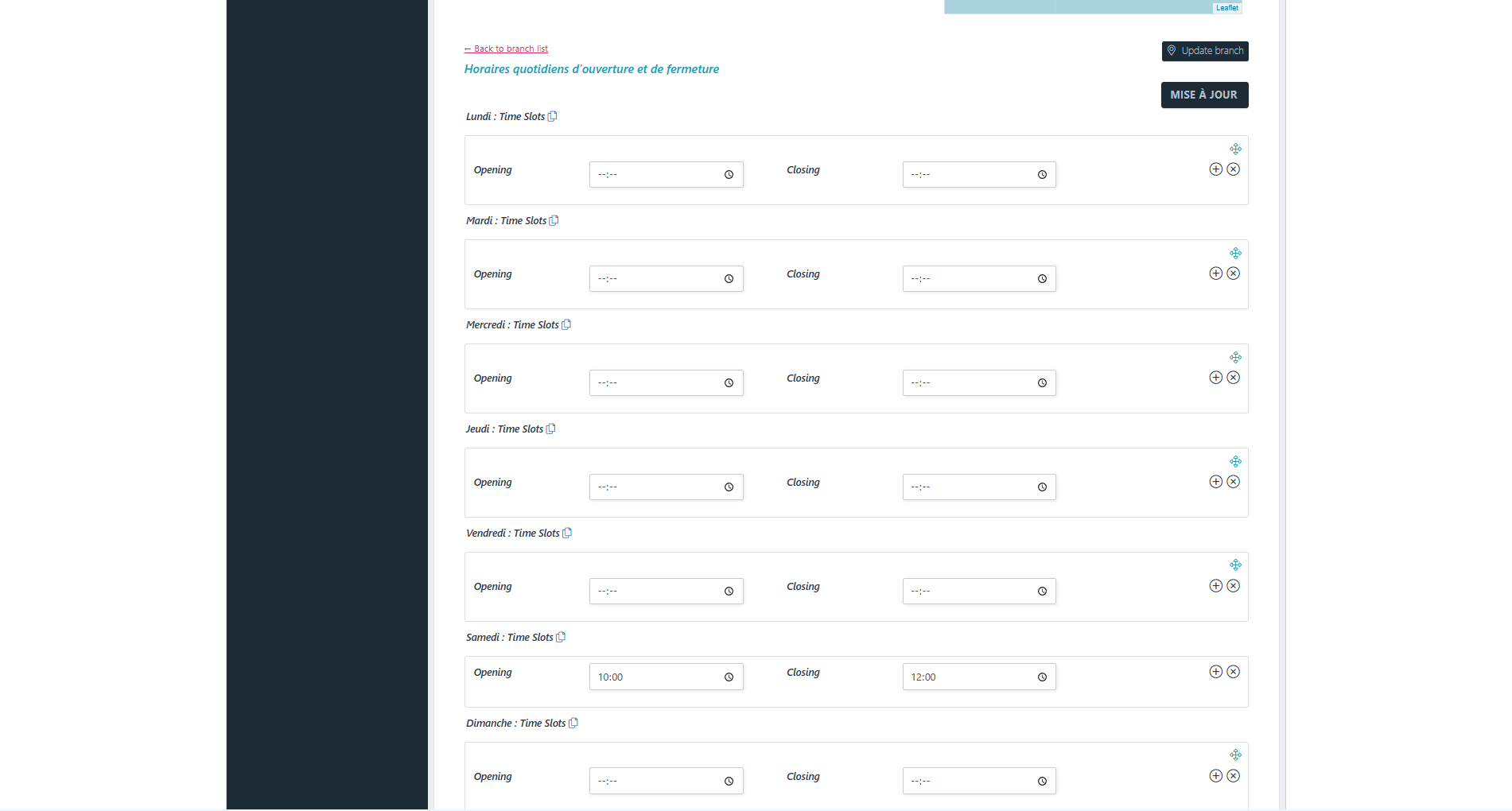Open the Leaflet attribution link
The image size is (1512, 811).
tap(1226, 7)
